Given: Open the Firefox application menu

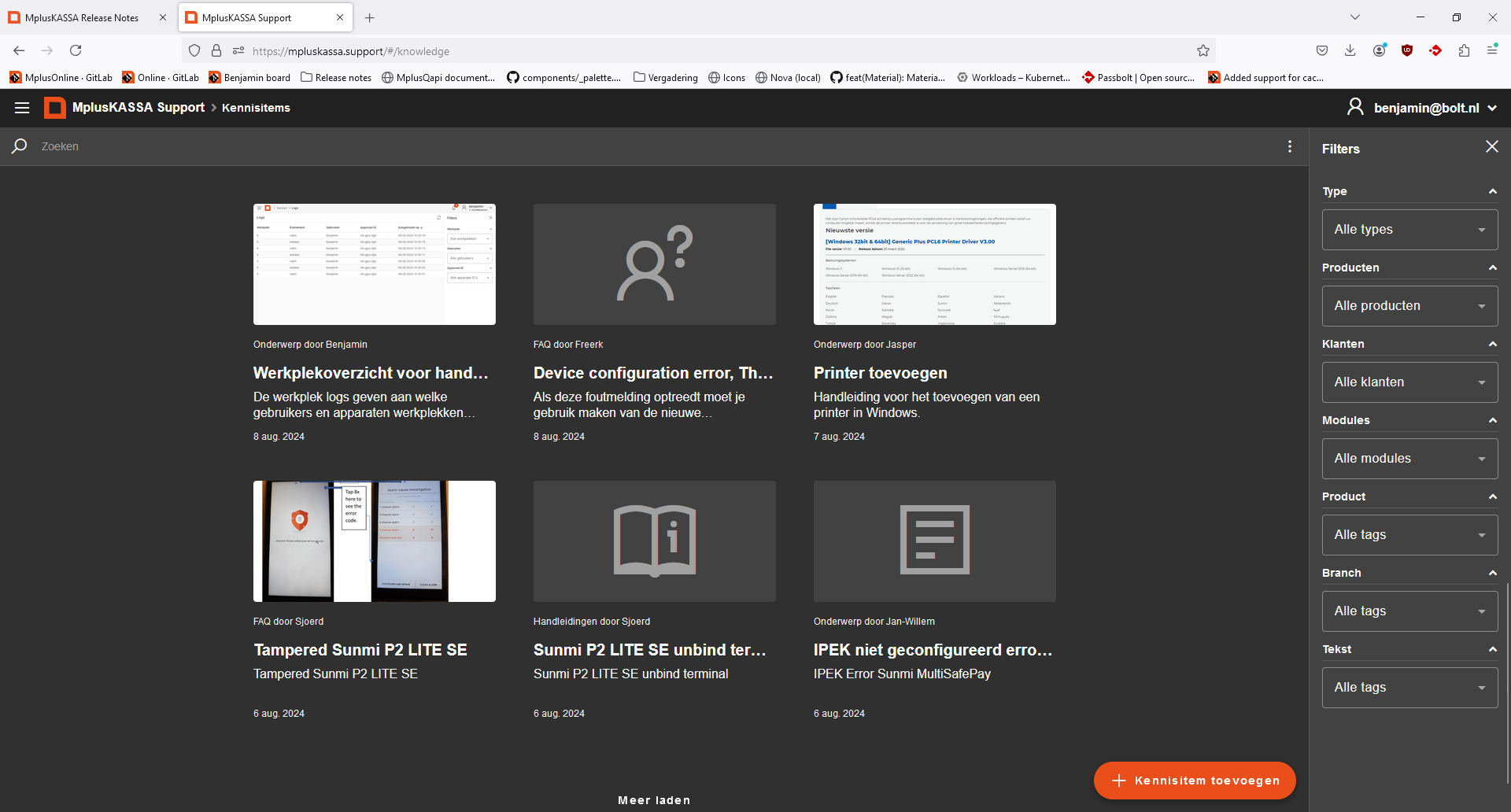Looking at the screenshot, I should 1492,50.
